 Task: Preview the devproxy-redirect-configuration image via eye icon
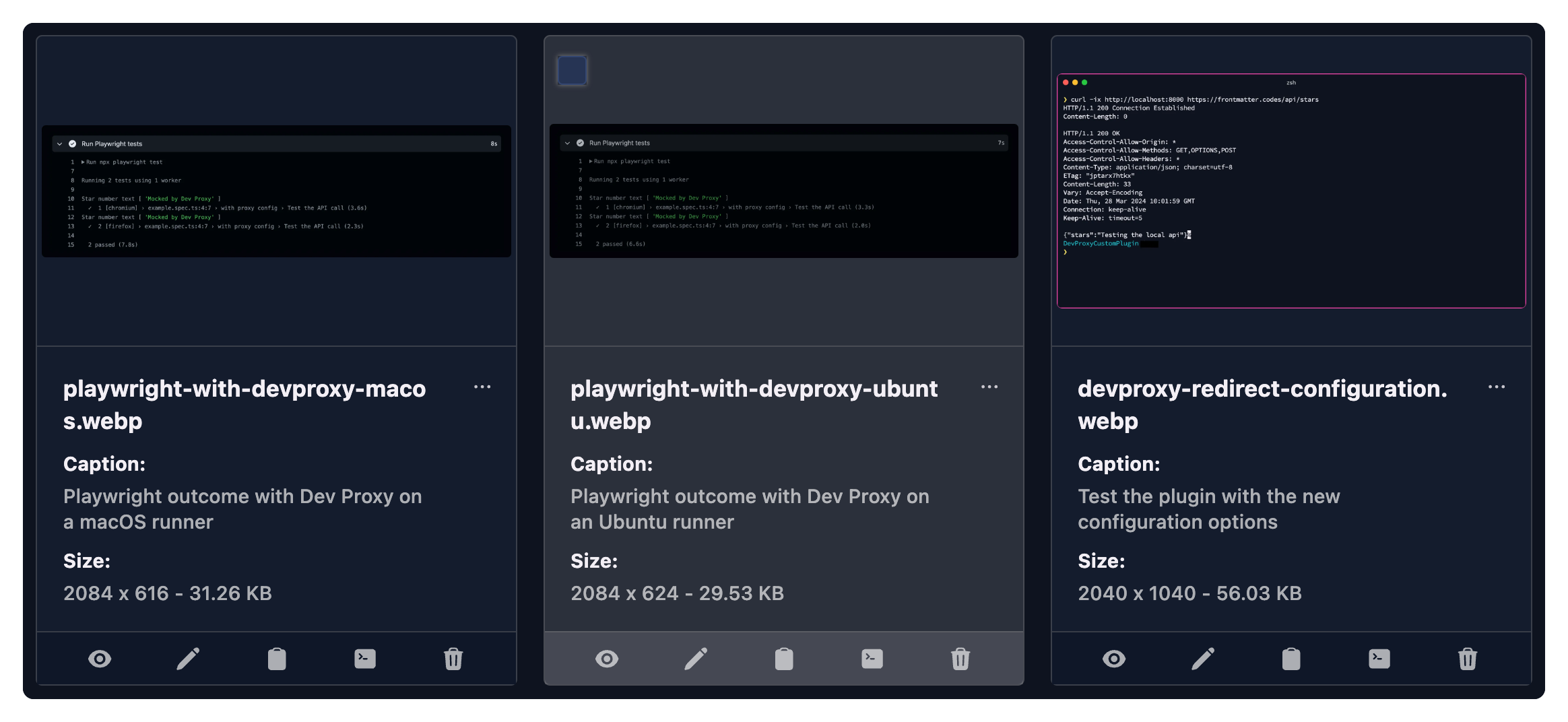click(1114, 659)
